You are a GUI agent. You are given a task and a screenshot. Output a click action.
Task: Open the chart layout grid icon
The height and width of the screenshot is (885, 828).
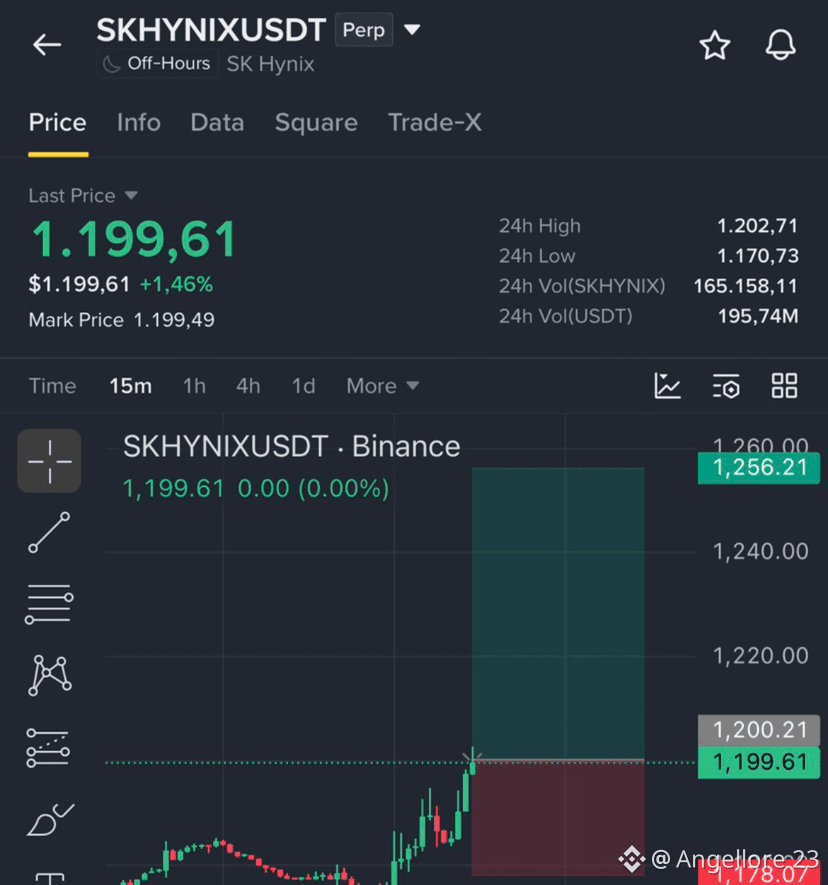[785, 386]
